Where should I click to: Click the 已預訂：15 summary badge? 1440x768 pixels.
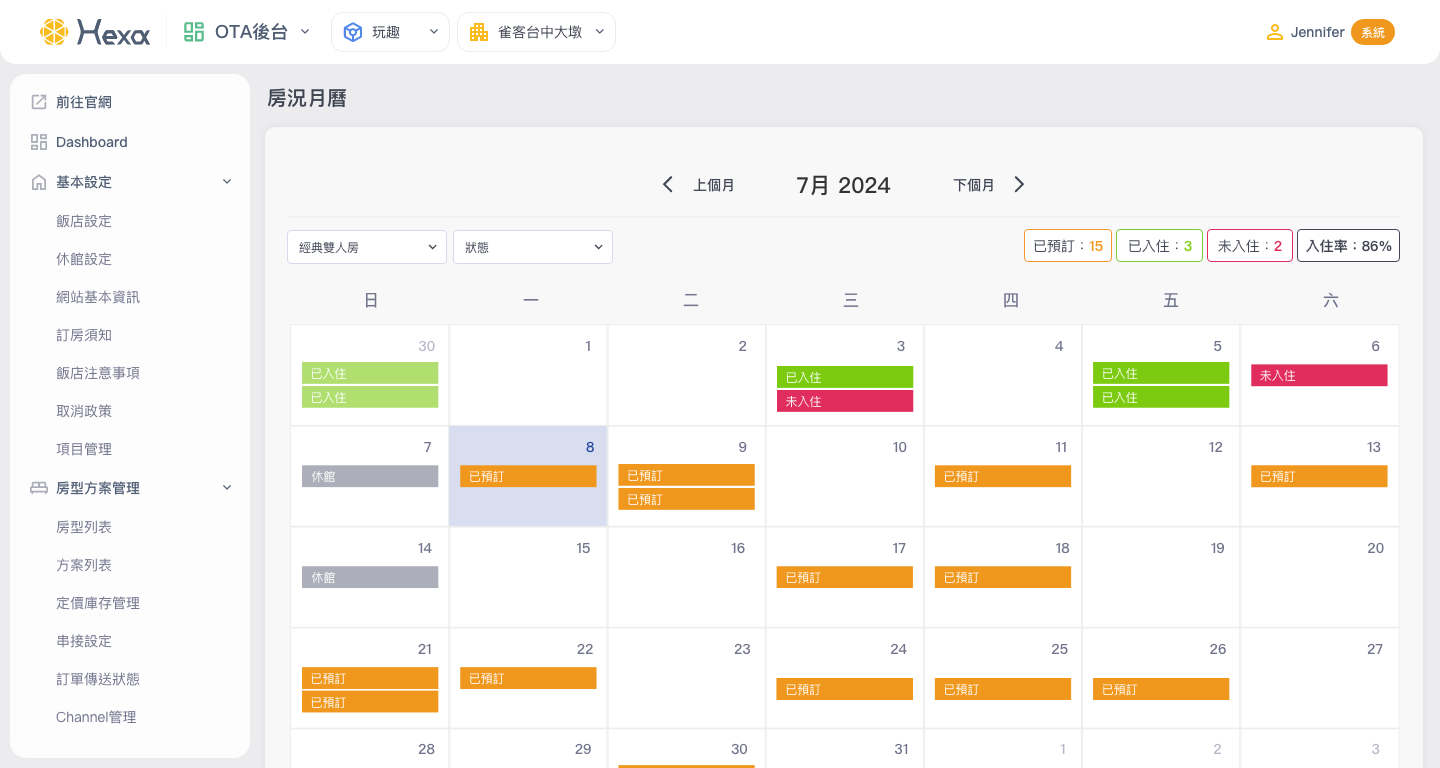[x=1067, y=246]
